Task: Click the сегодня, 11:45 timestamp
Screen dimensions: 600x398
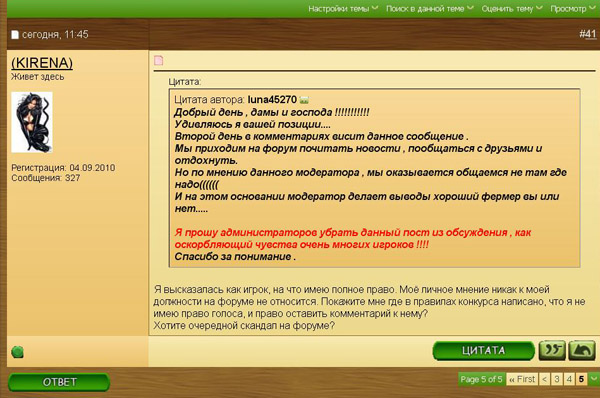Action: click(55, 34)
